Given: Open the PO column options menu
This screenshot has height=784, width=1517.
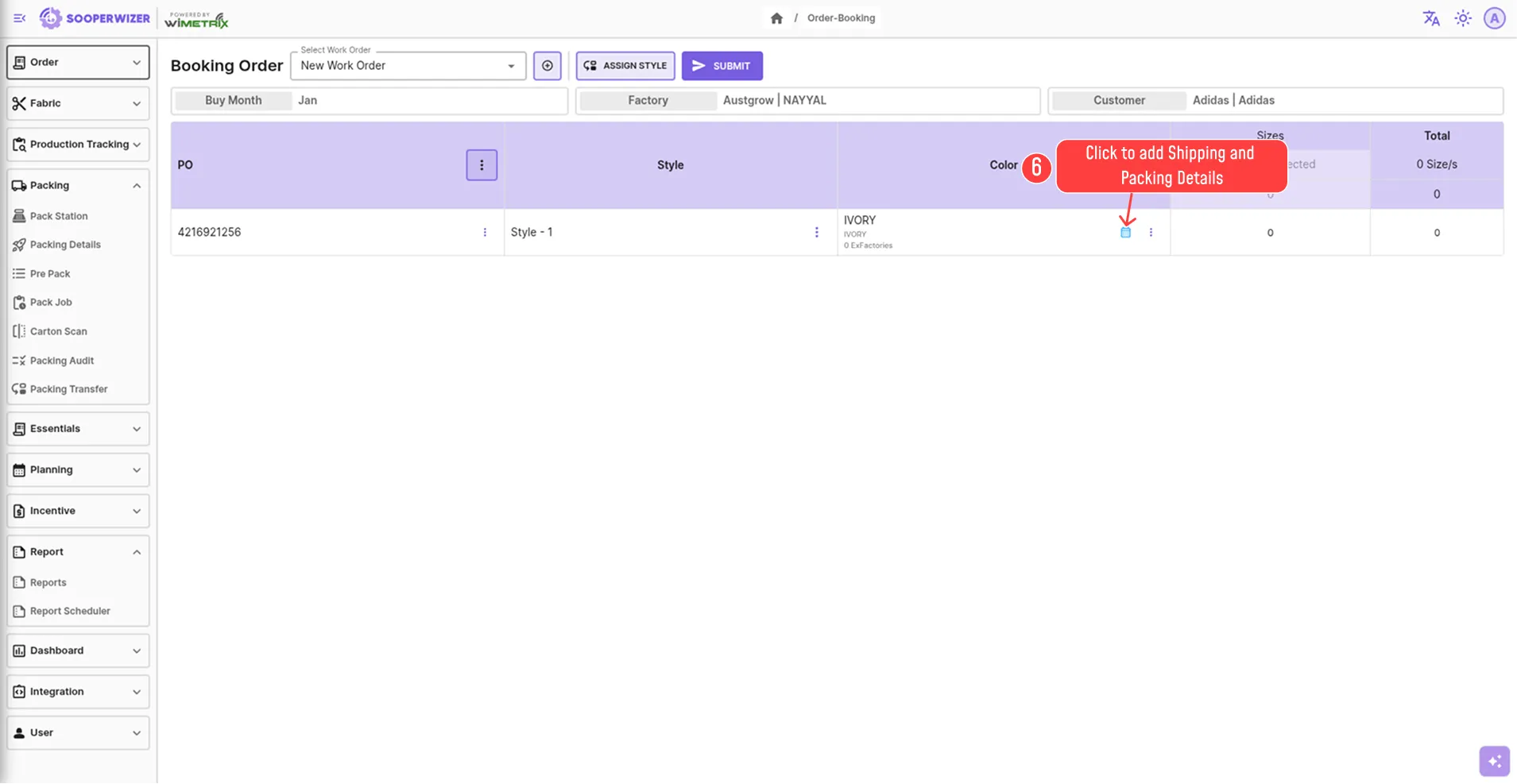Looking at the screenshot, I should pos(482,164).
